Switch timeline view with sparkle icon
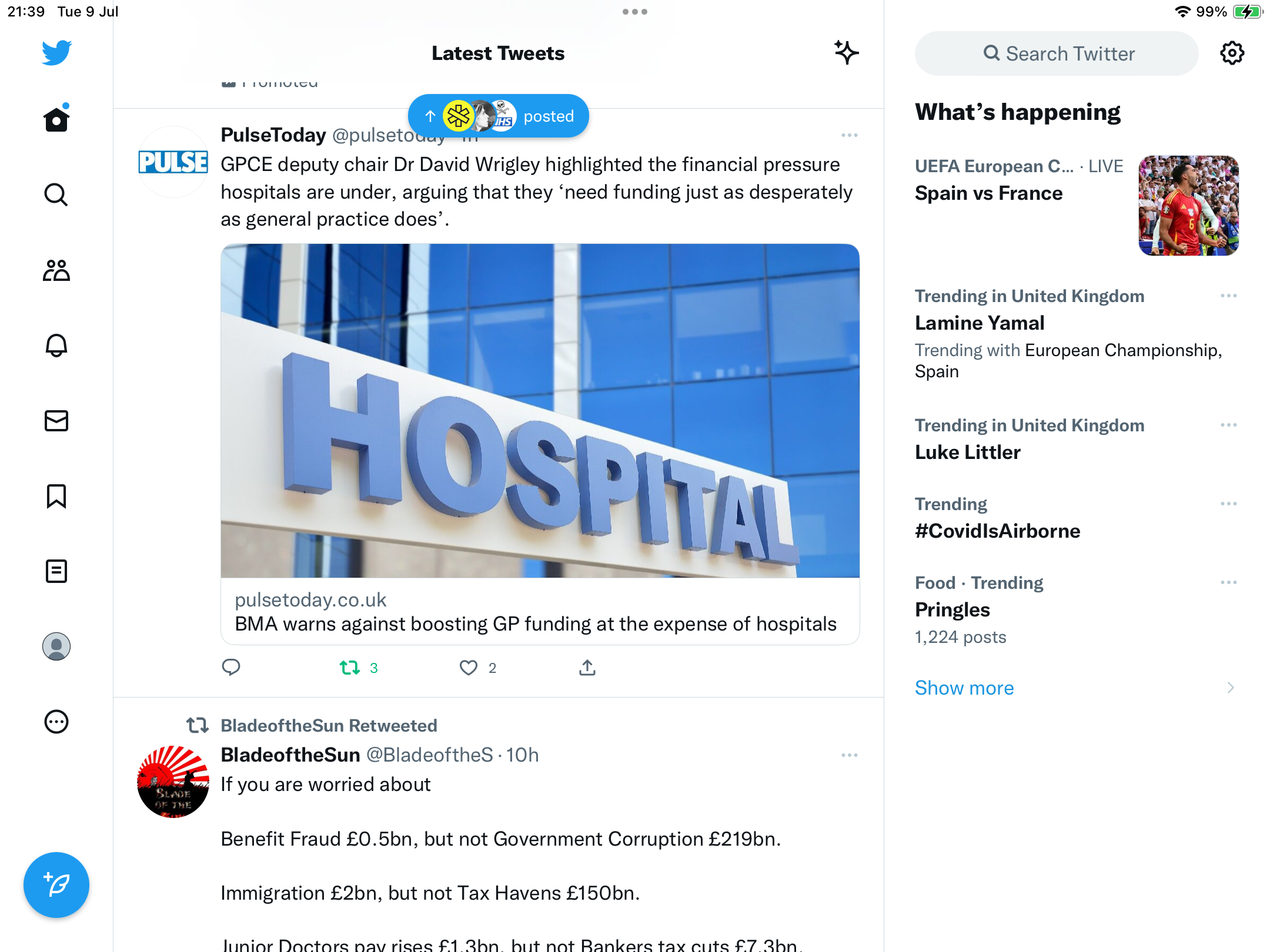Image resolution: width=1270 pixels, height=952 pixels. click(x=847, y=53)
